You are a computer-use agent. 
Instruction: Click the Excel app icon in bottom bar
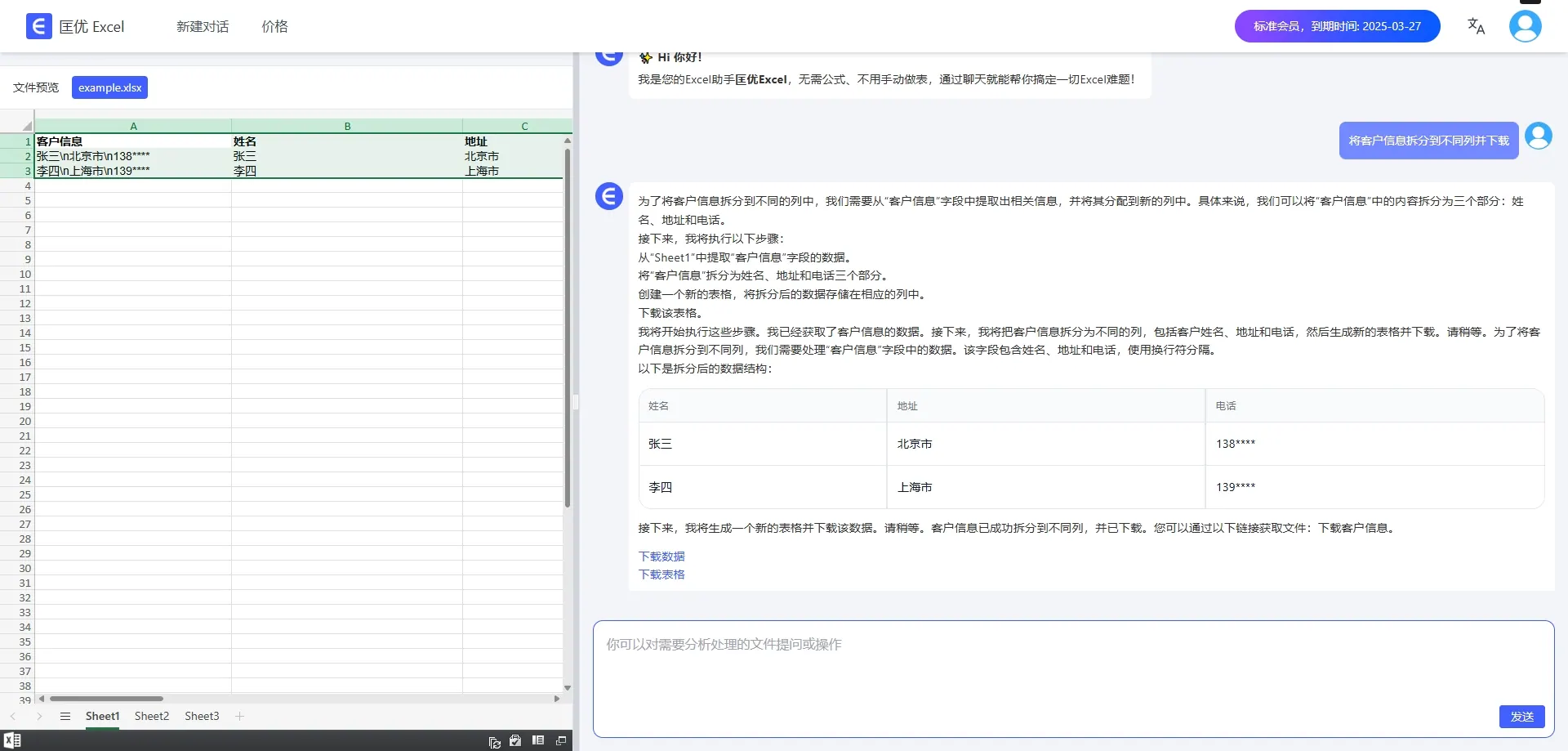(12, 740)
